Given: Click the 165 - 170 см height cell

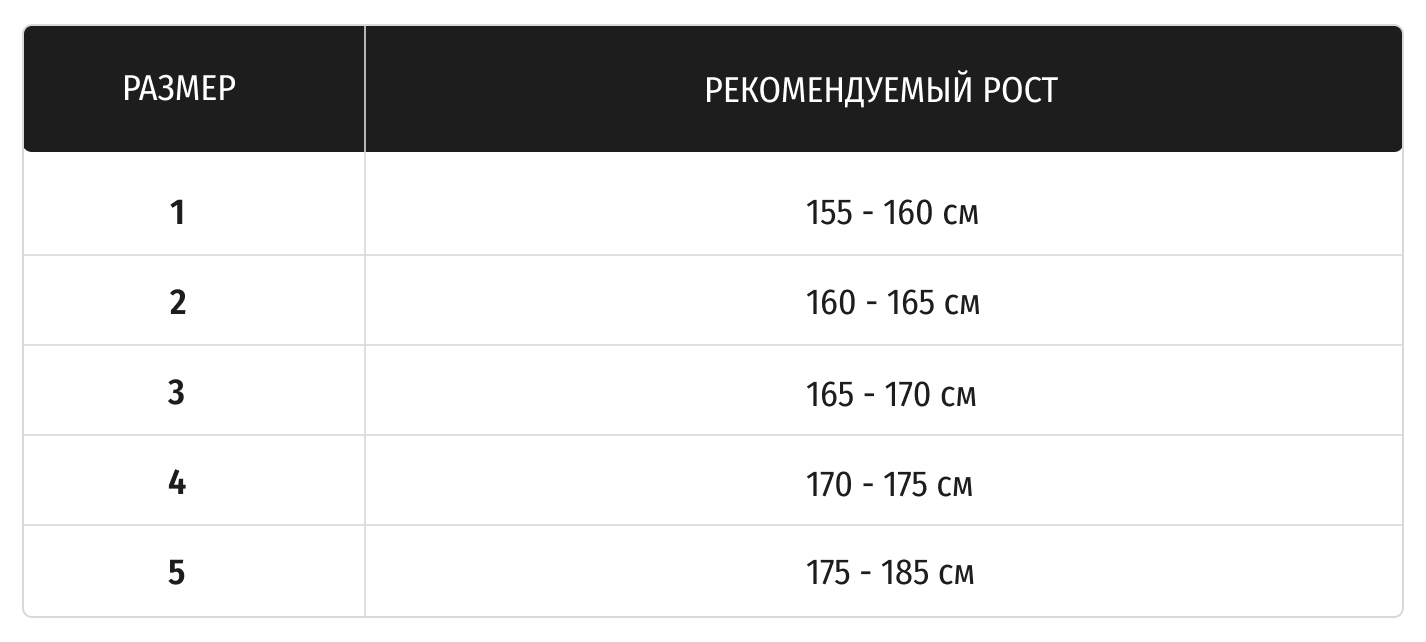Looking at the screenshot, I should point(891,393).
